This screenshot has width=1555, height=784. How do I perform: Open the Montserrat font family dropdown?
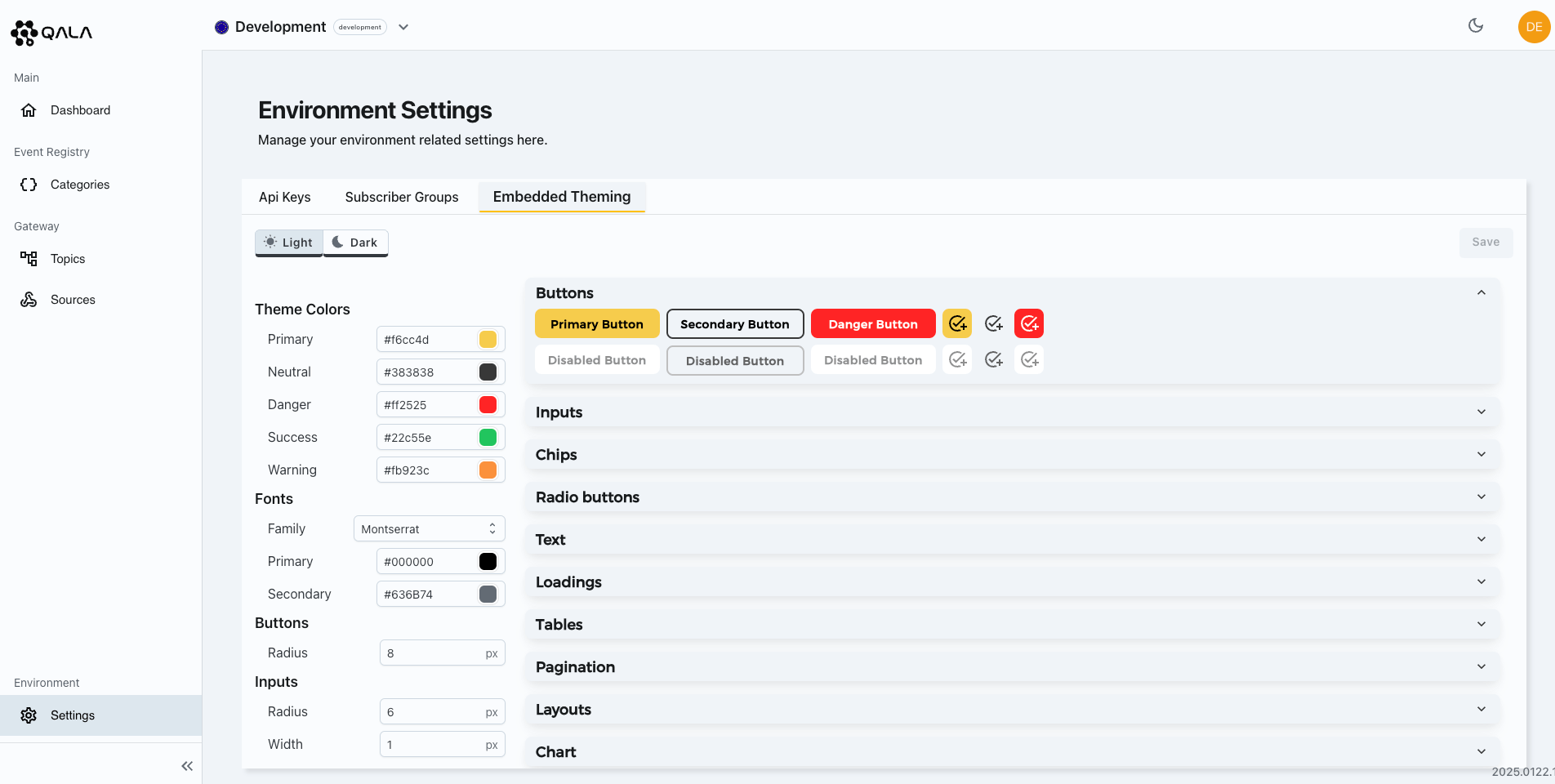pos(429,529)
